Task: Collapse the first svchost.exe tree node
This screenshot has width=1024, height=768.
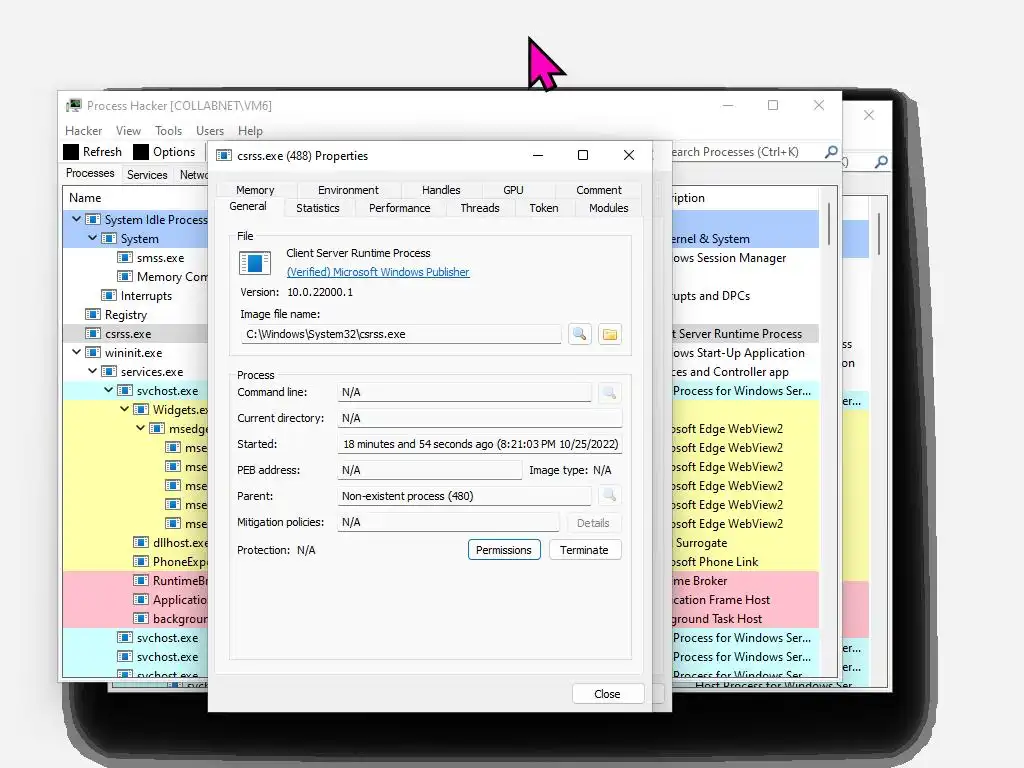Action: tap(108, 391)
